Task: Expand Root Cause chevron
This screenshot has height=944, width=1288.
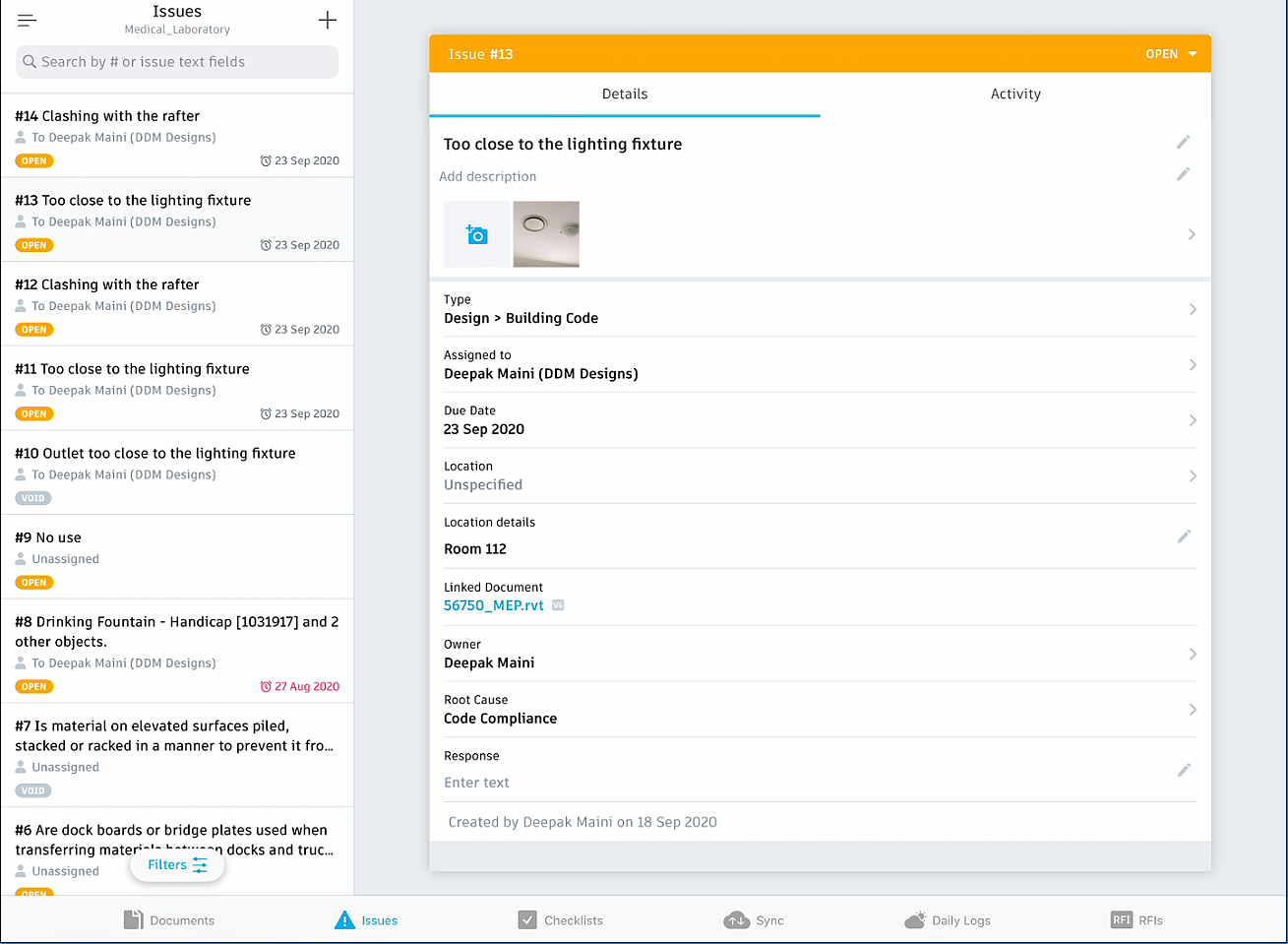Action: [x=1193, y=710]
